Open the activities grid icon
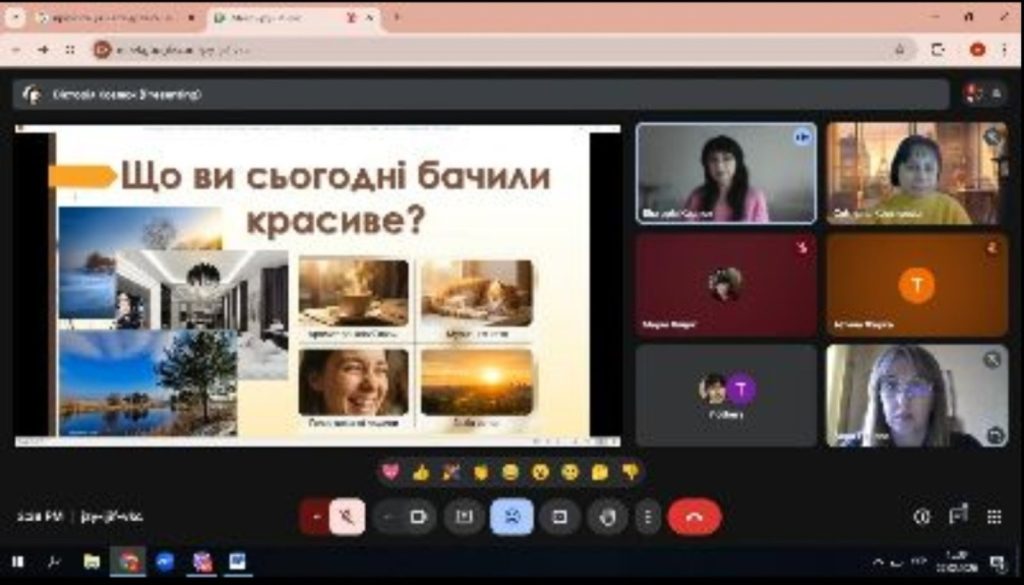Viewport: 1024px width, 585px height. coord(994,516)
